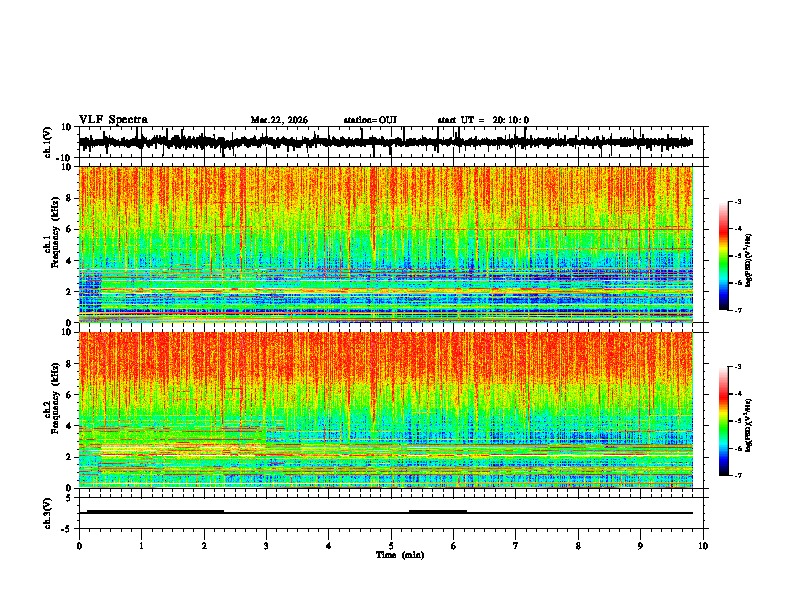The height and width of the screenshot is (612, 792).
Task: Click the time axis tick label "9"
Action: click(640, 546)
